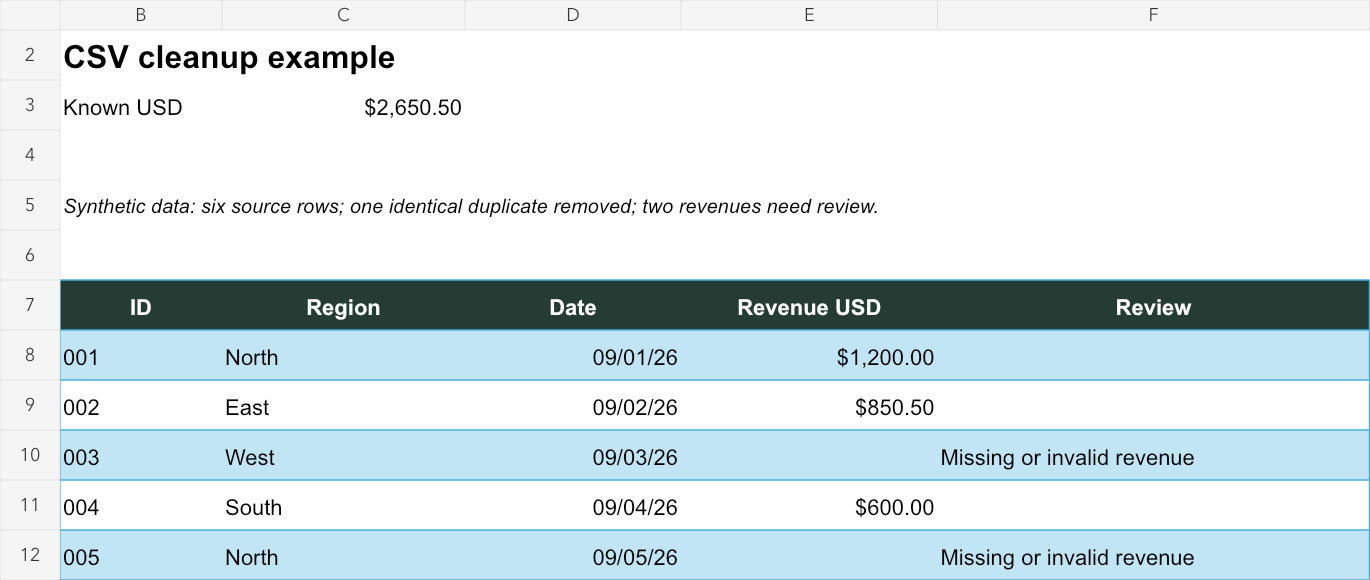Select the 'North' region cell for ID 001
The height and width of the screenshot is (580, 1370).
point(343,355)
